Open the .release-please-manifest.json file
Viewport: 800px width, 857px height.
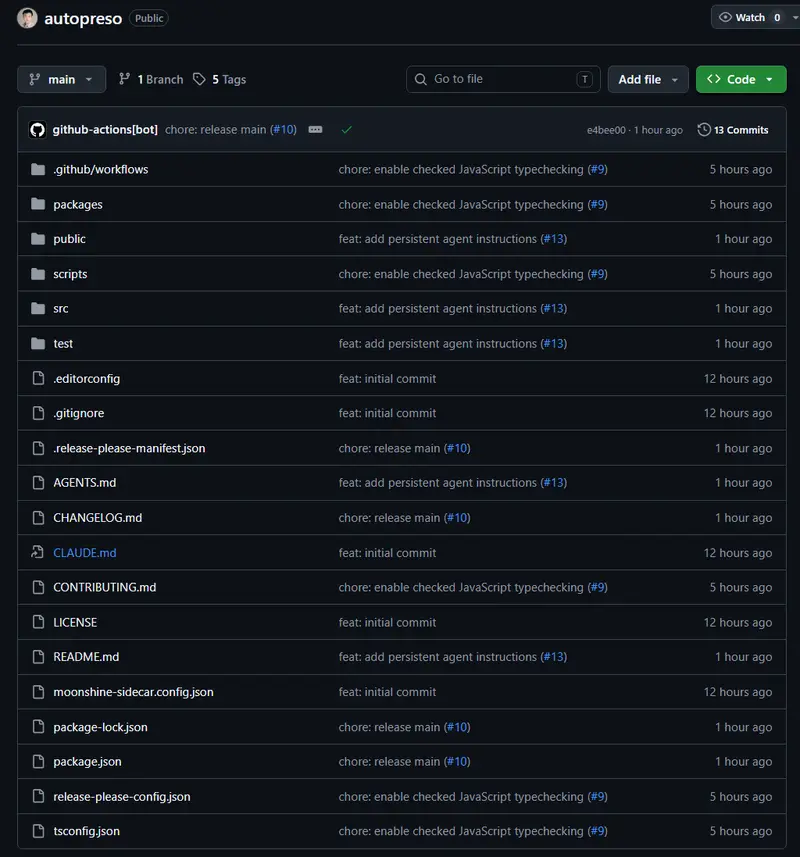pos(130,448)
